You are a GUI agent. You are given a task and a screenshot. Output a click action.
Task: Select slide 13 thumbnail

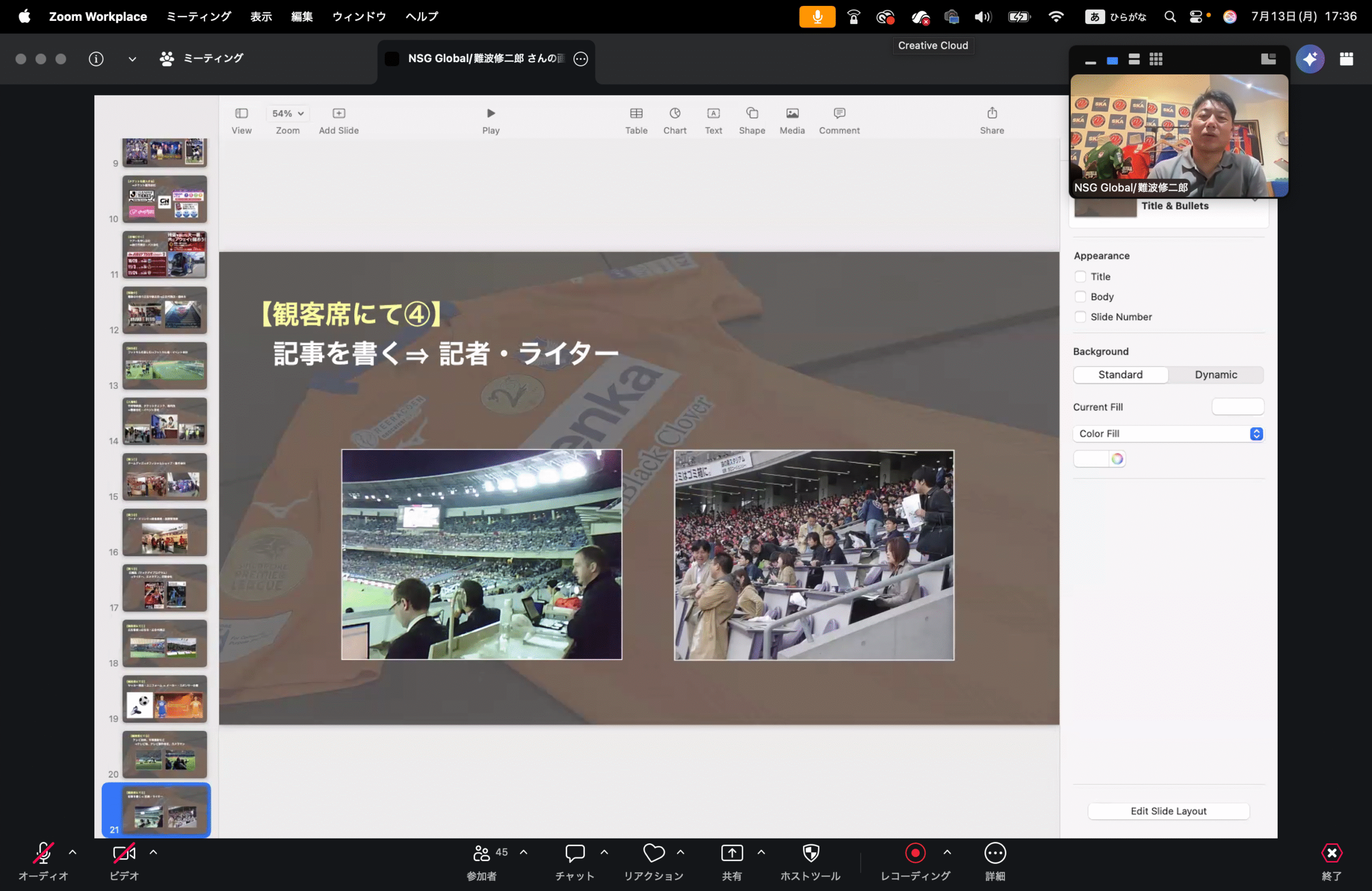(165, 365)
